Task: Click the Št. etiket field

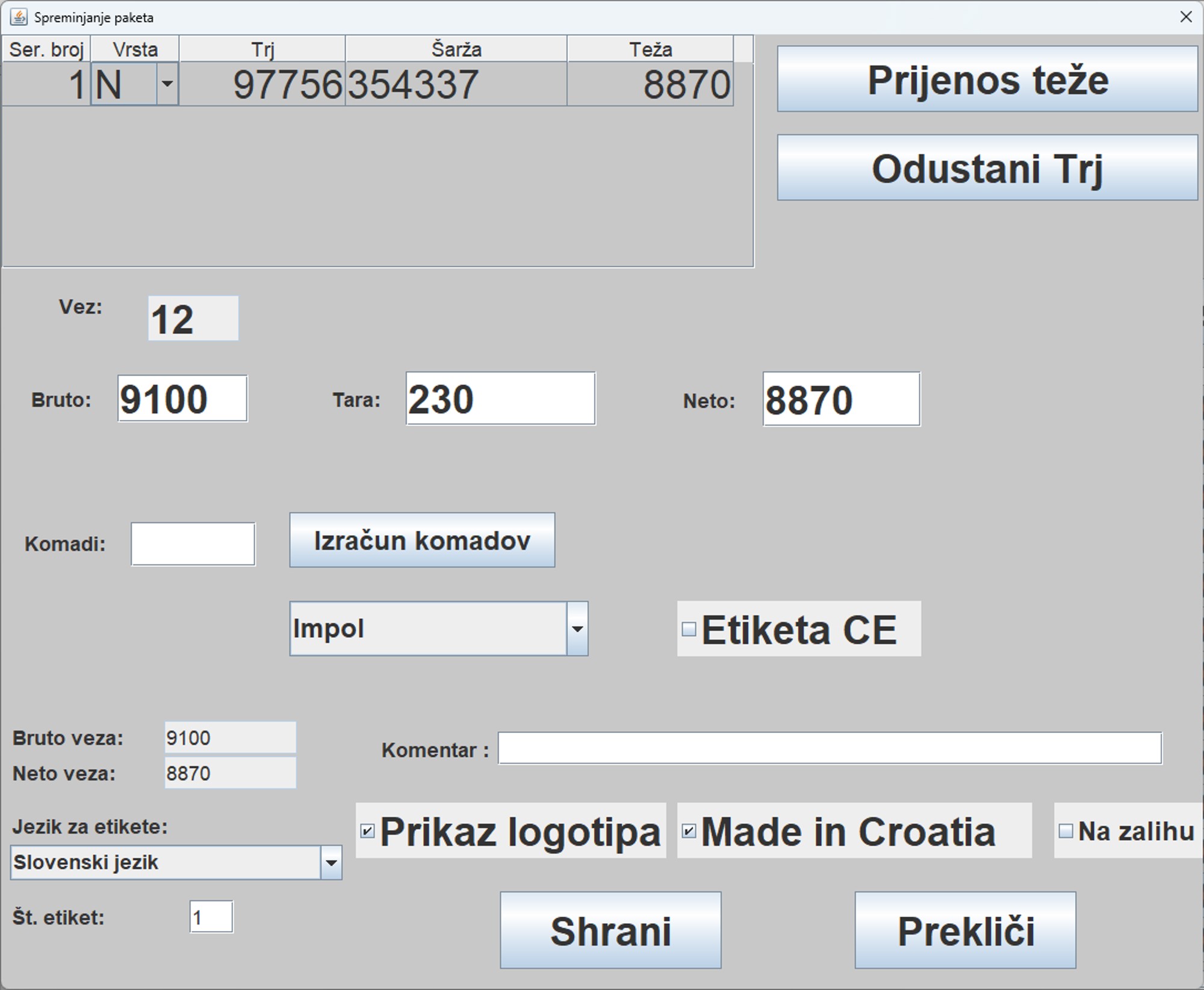Action: pos(211,917)
